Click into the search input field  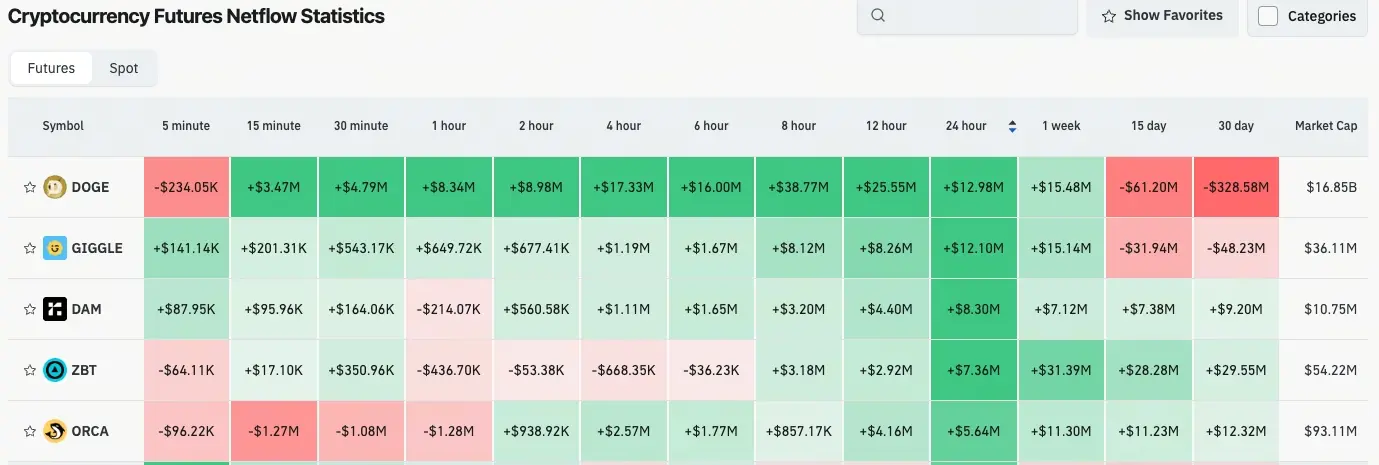975,16
